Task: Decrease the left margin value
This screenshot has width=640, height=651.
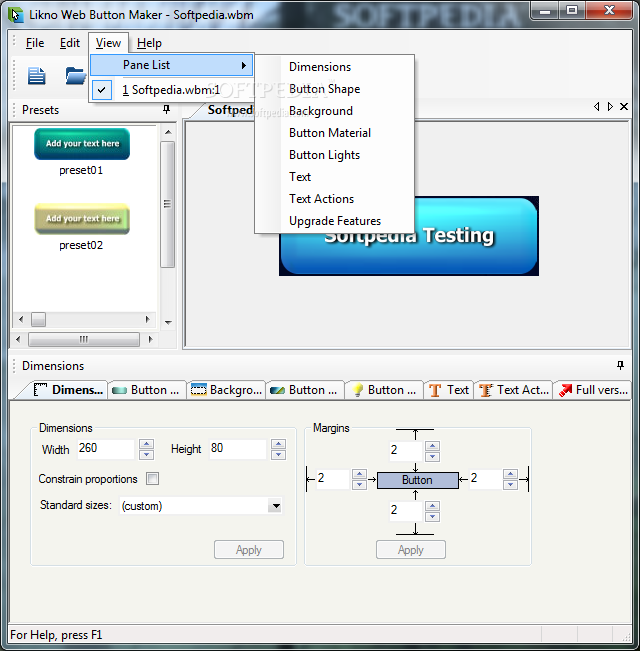Action: click(359, 485)
